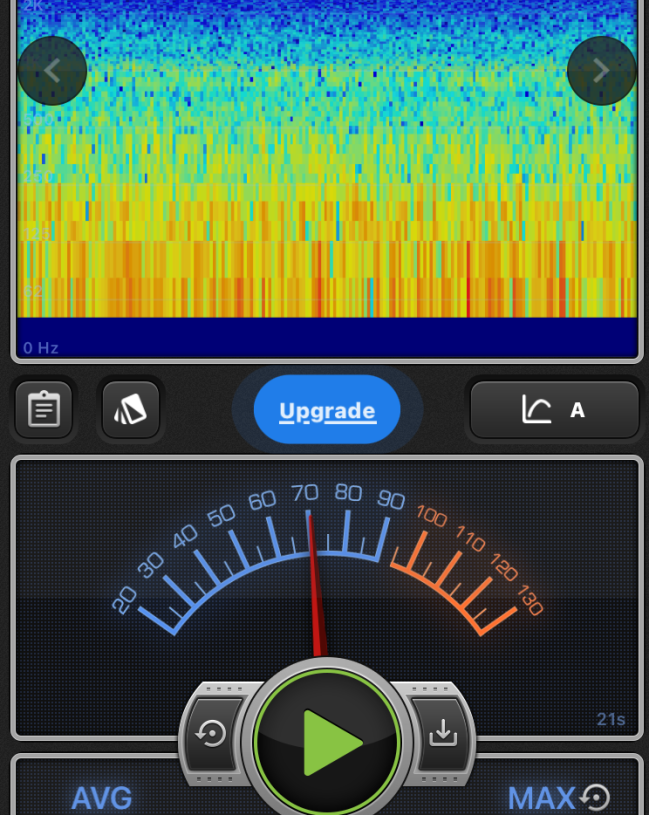Click the weighting curve graph icon

pyautogui.click(x=537, y=409)
